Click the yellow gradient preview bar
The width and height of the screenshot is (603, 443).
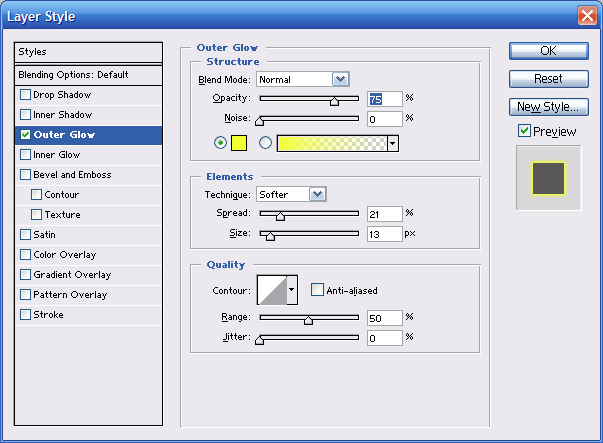(x=332, y=143)
